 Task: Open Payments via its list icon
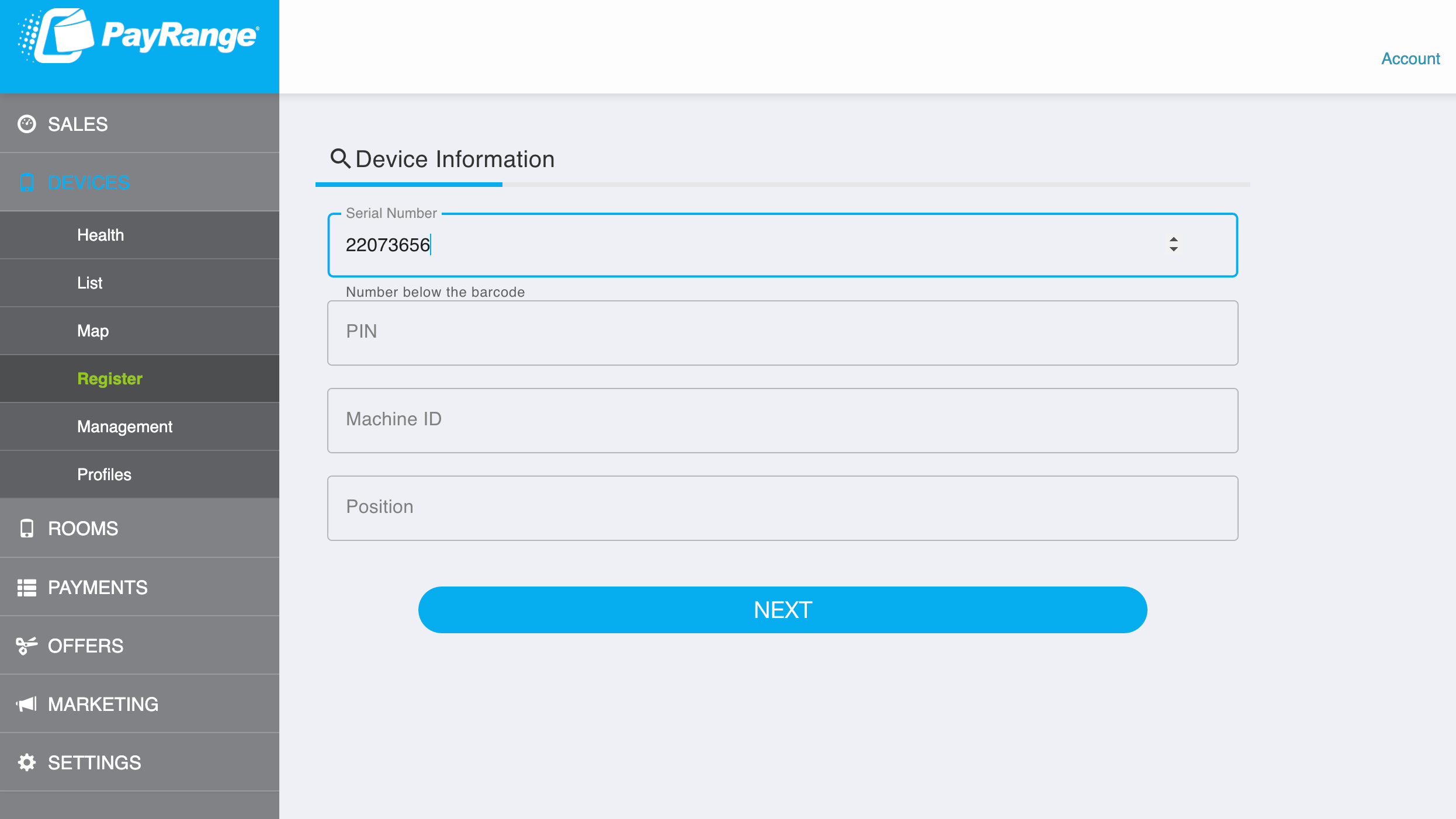27,587
